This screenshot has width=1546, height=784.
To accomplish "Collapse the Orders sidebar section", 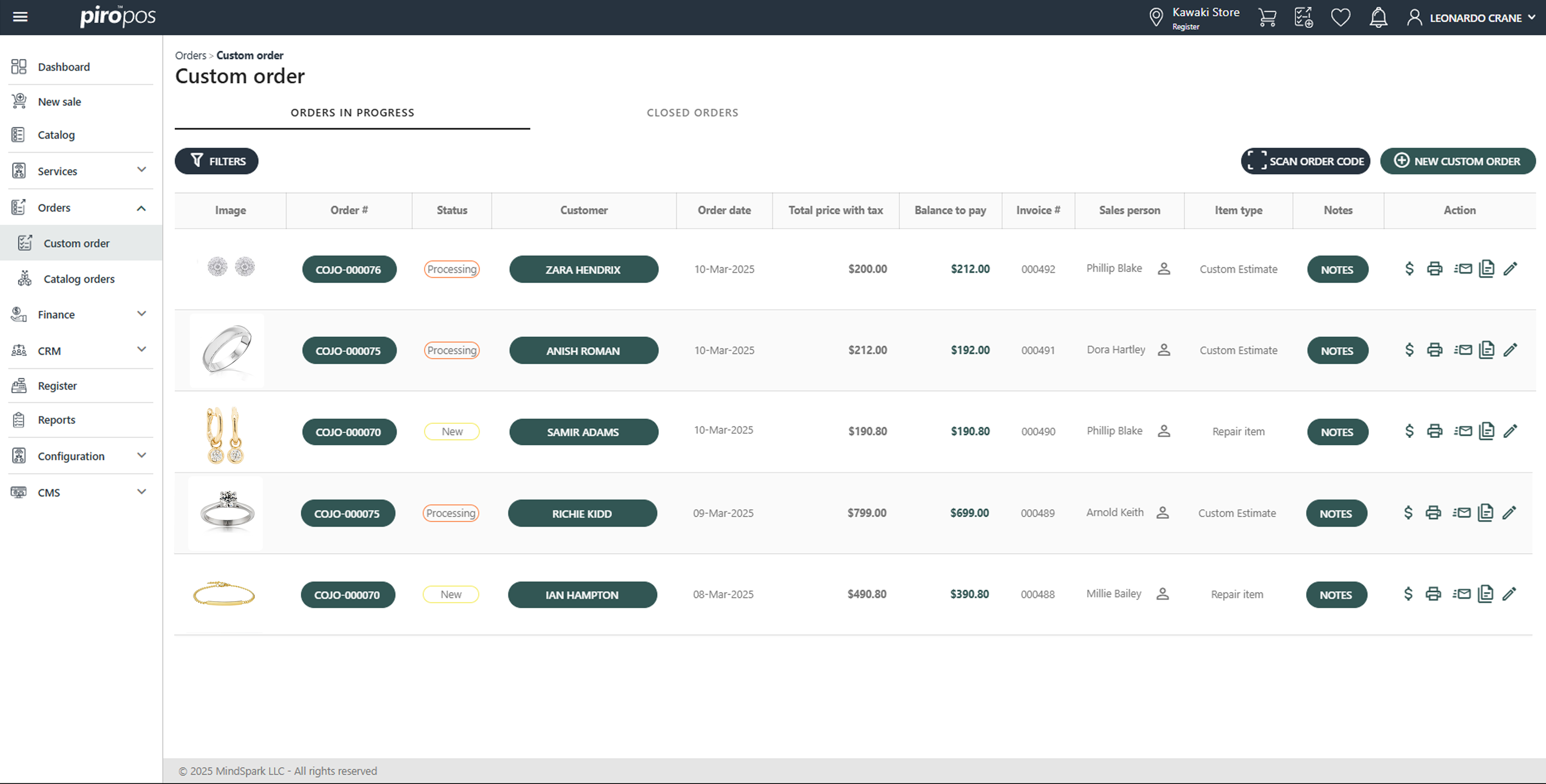I will (x=142, y=208).
